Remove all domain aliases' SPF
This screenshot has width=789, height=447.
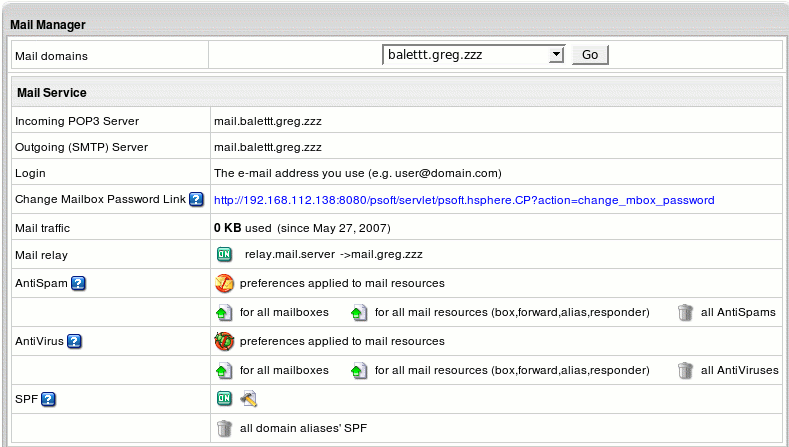click(224, 429)
